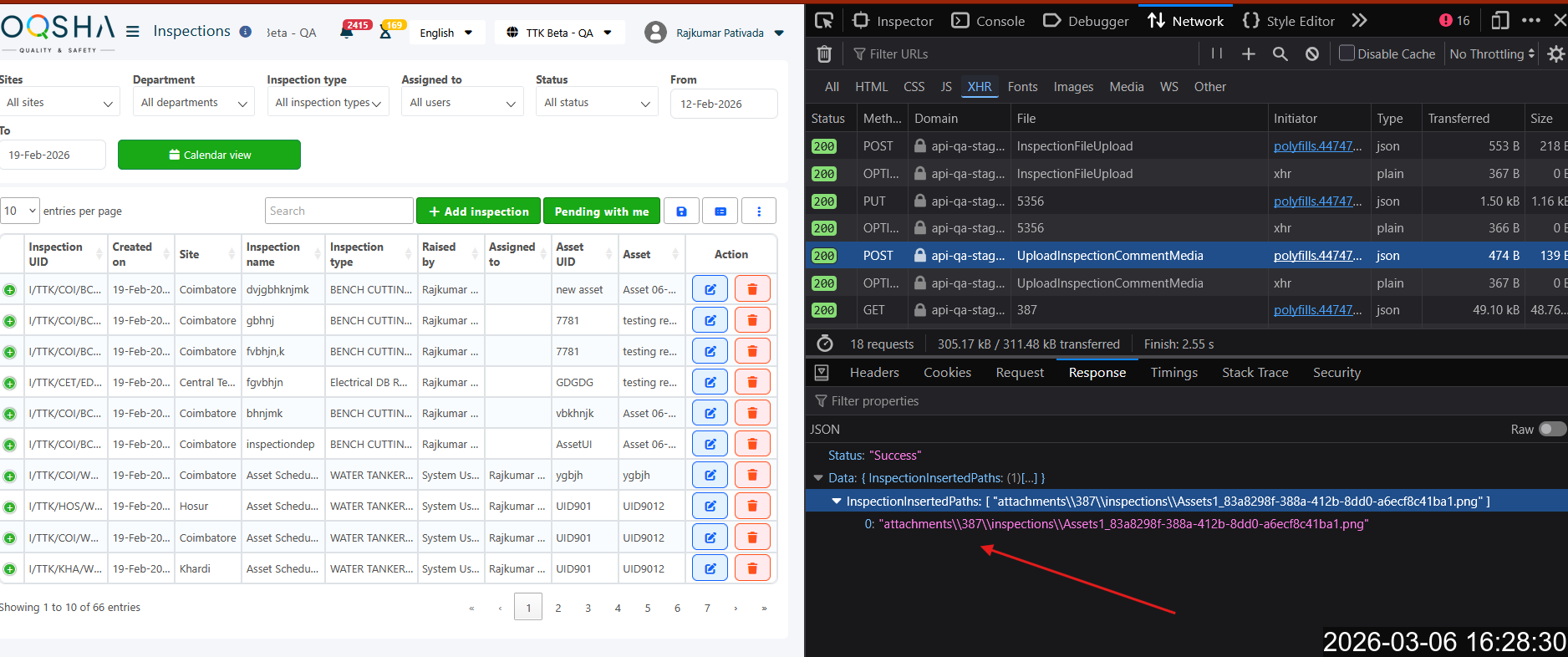Viewport: 1568px width, 657px height.
Task: Switch to the Headers tab
Action: pos(873,373)
